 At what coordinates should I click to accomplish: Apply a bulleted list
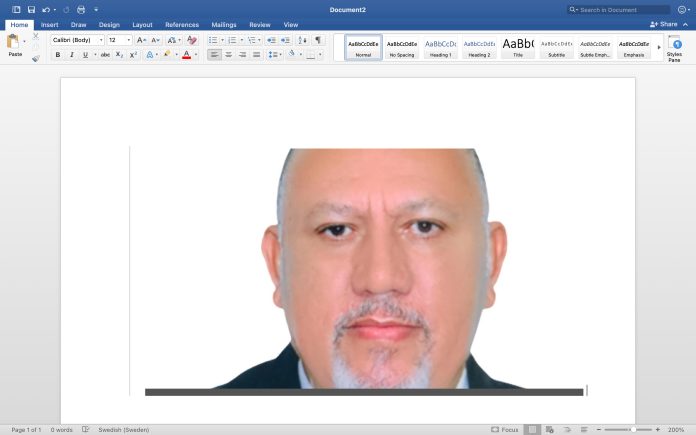click(213, 40)
